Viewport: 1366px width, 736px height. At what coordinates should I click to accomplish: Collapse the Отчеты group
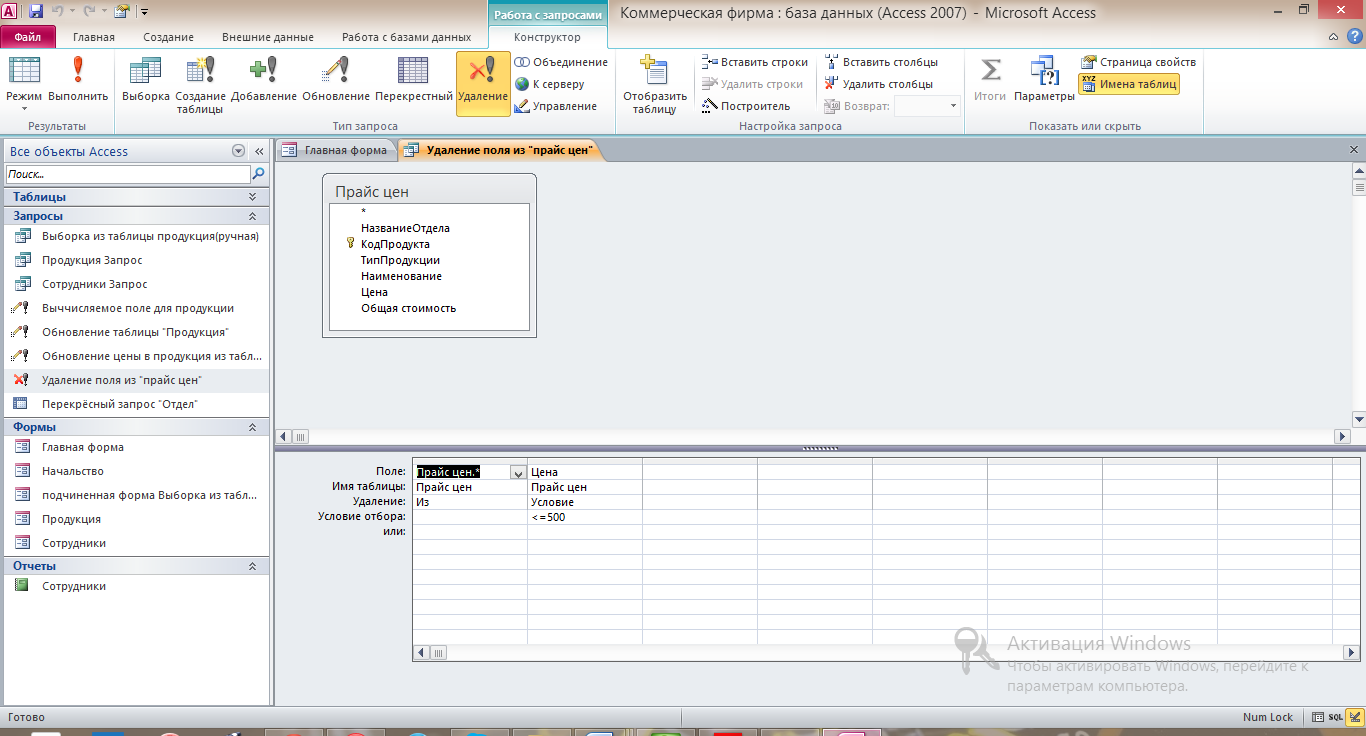click(x=136, y=566)
